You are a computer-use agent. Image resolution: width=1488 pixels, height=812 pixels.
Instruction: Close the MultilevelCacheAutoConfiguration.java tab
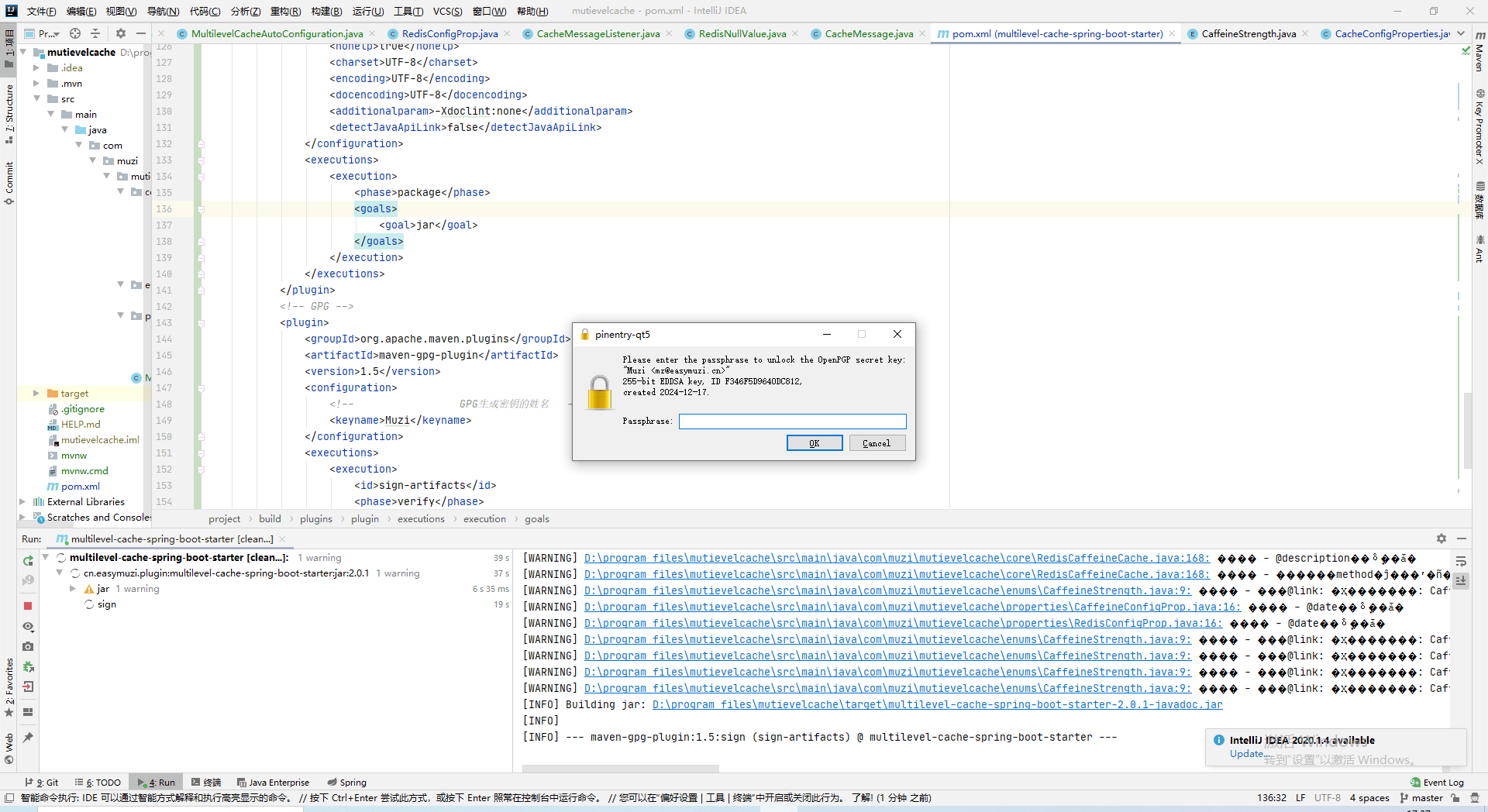(371, 33)
